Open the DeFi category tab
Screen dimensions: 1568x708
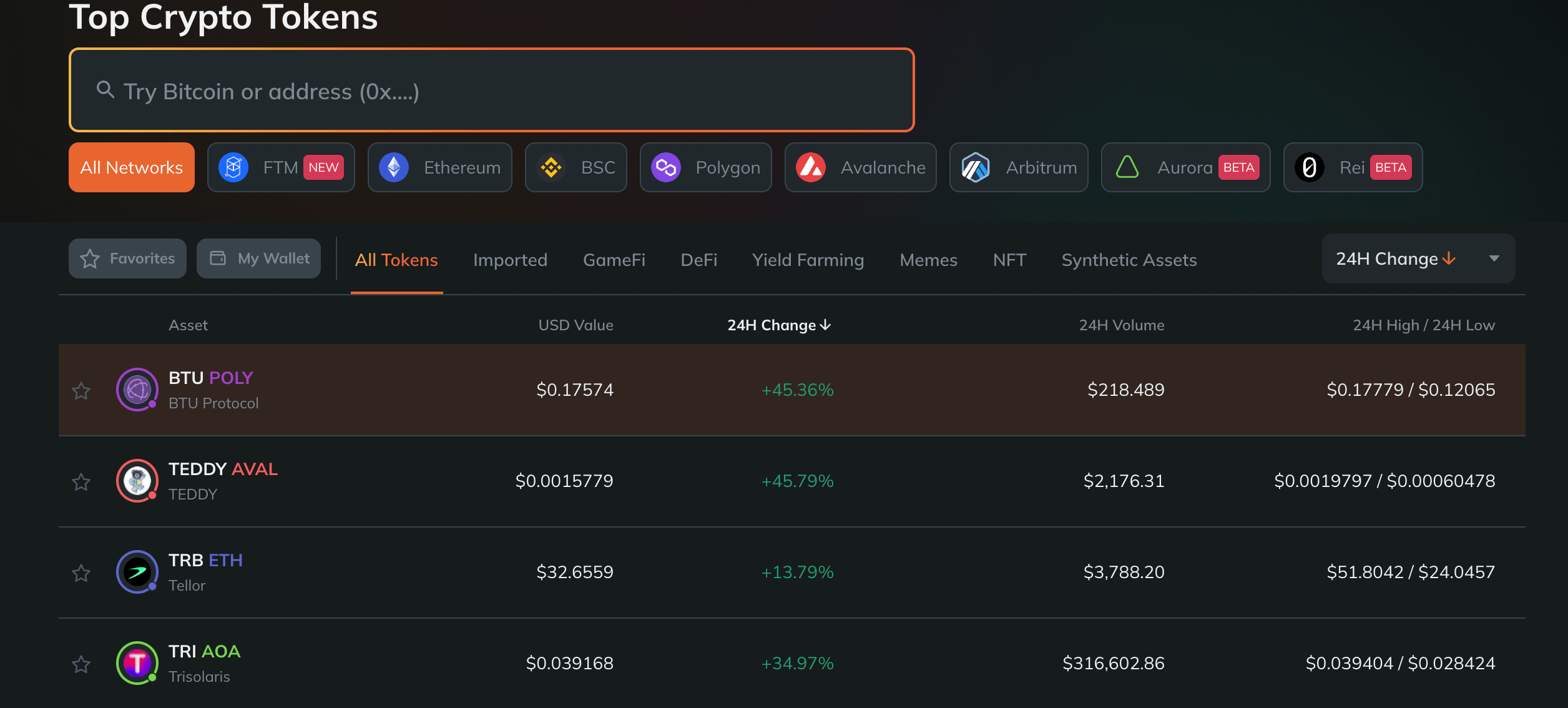(698, 260)
